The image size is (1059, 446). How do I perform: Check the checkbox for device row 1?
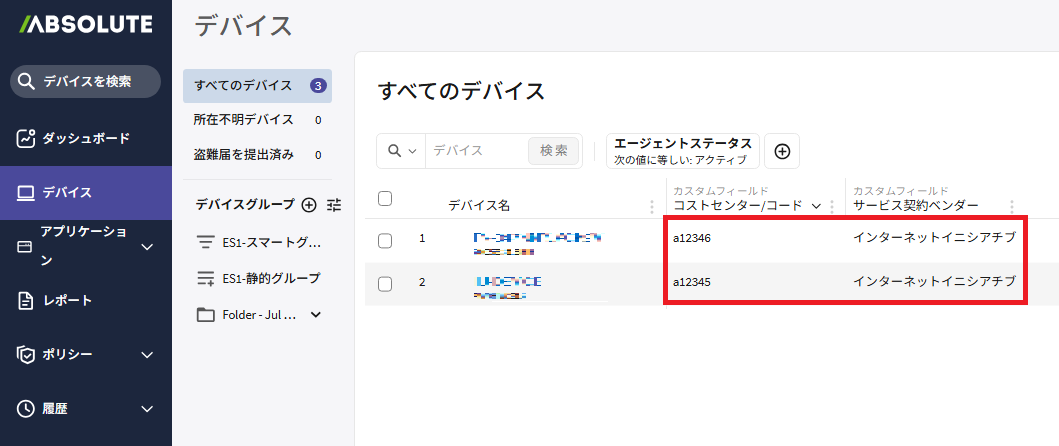385,240
